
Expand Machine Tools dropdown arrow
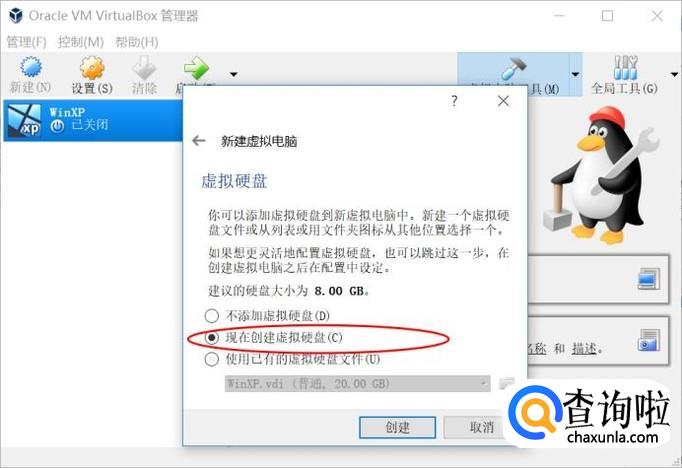tap(575, 74)
